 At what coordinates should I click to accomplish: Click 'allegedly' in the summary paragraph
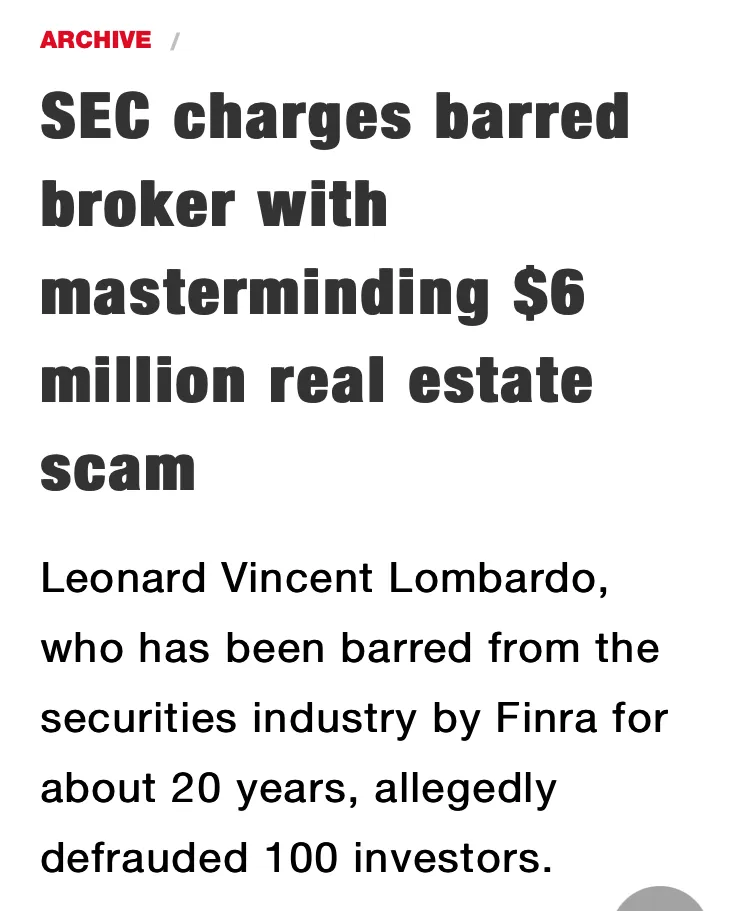(465, 789)
